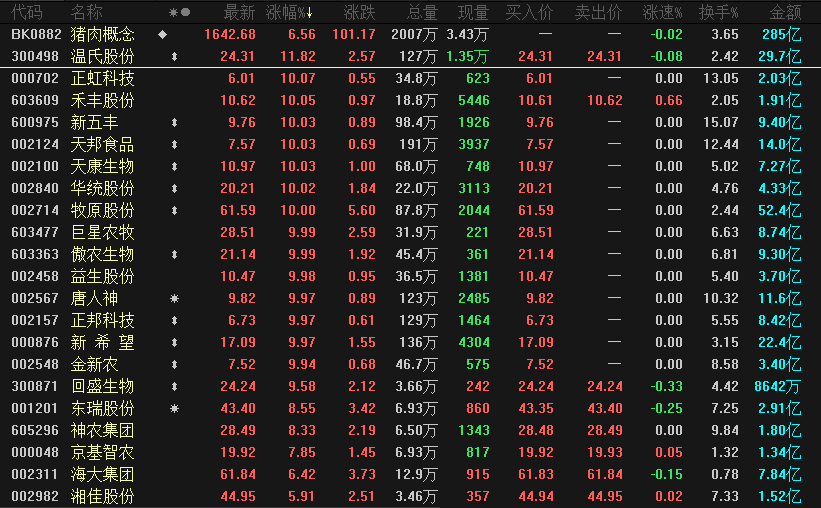Click 唐人神 total volume 123万
The height and width of the screenshot is (508, 821).
(x=418, y=299)
